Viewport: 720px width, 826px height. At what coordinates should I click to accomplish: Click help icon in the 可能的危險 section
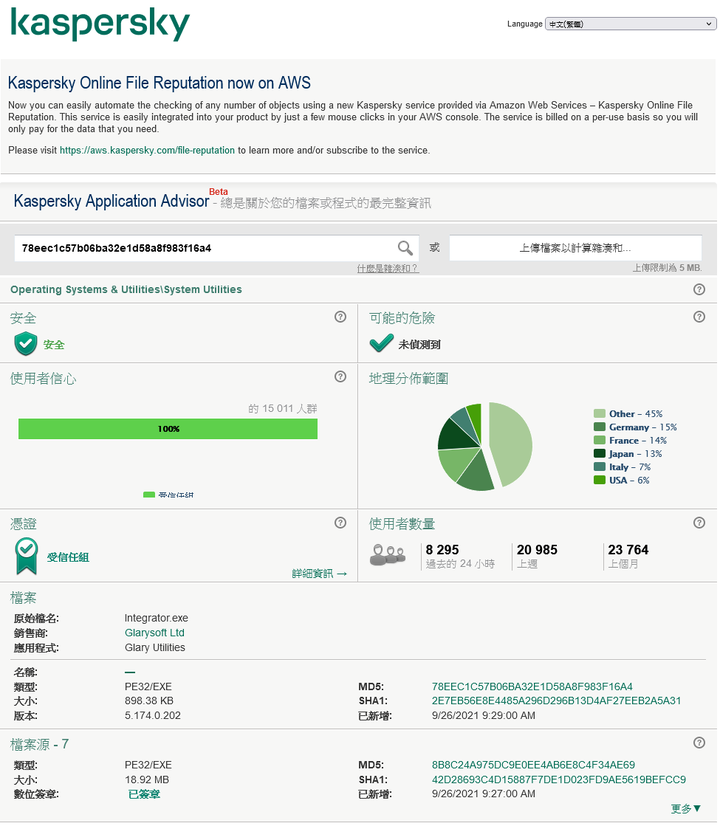click(x=699, y=317)
